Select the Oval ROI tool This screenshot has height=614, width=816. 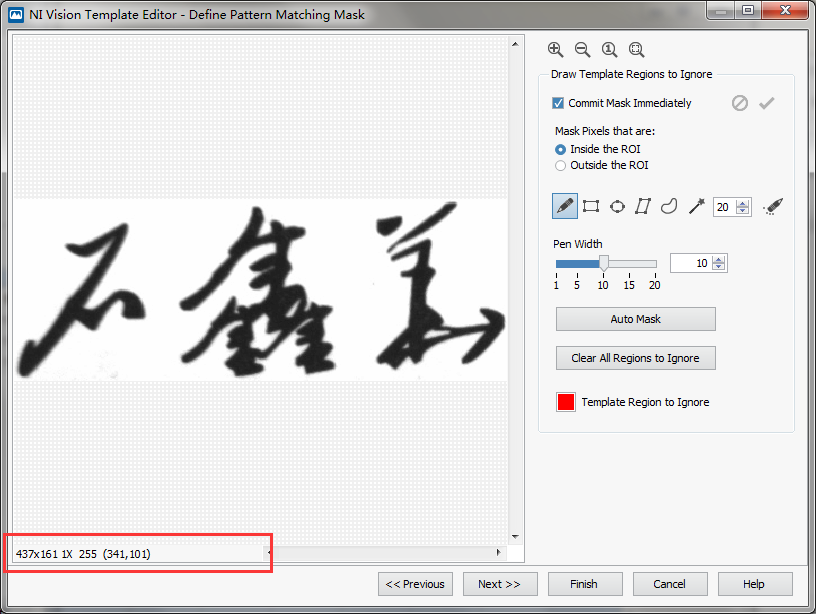[617, 206]
